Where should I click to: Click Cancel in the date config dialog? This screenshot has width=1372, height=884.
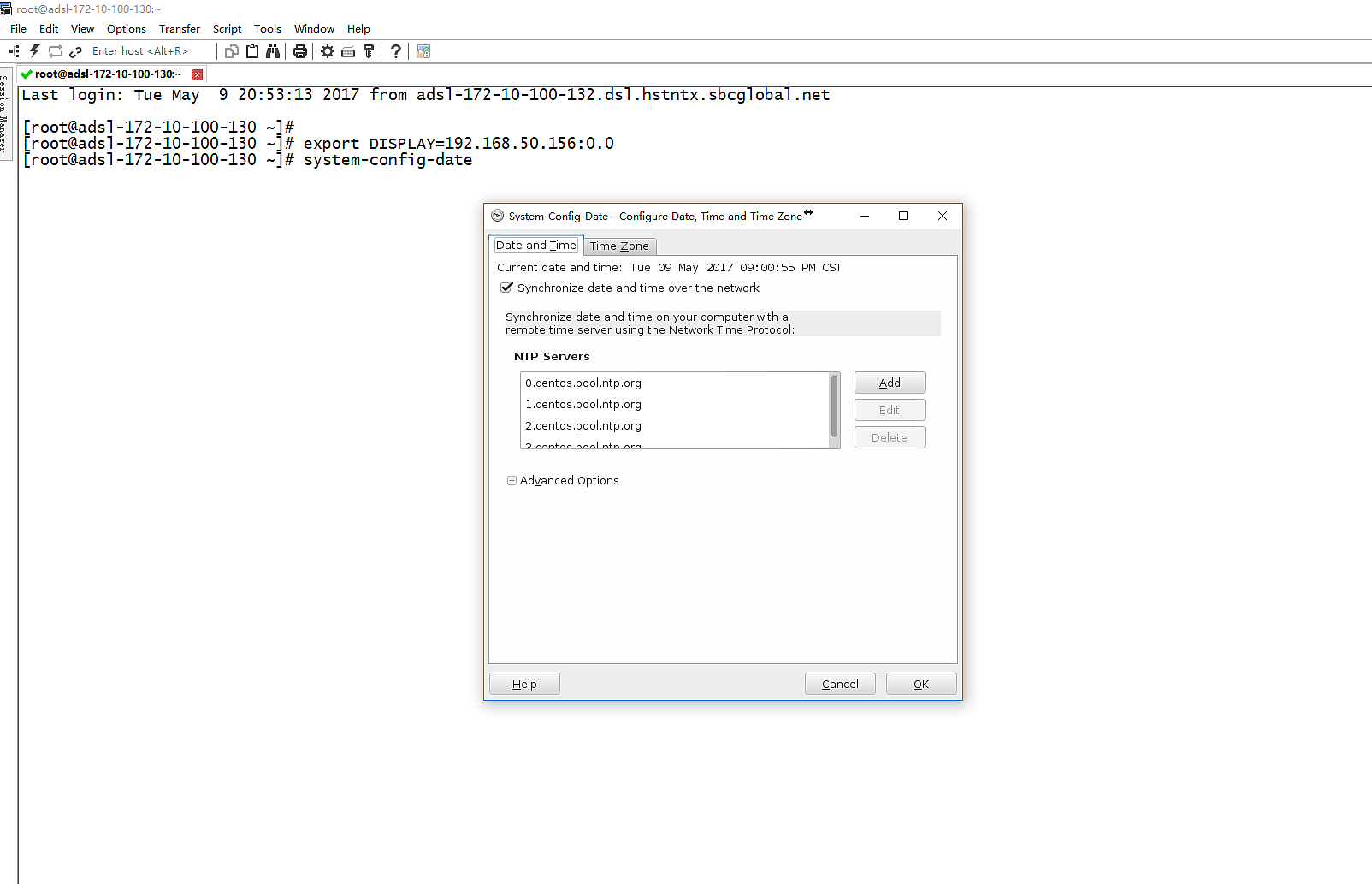click(839, 684)
